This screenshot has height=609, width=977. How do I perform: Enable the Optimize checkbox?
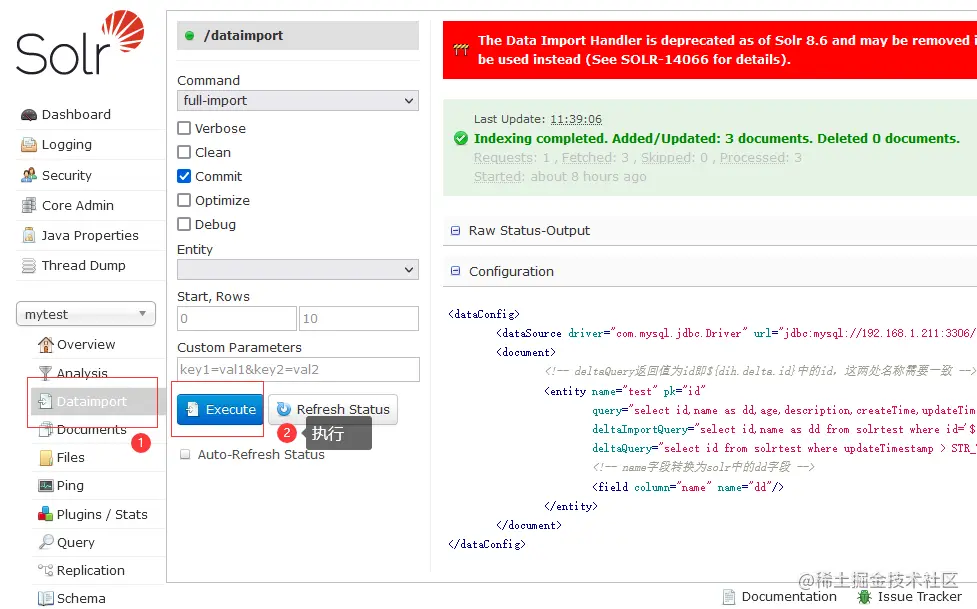click(x=184, y=200)
